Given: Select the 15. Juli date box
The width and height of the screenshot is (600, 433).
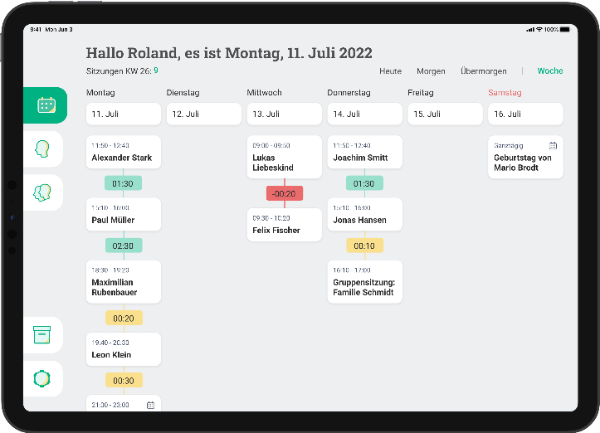Looking at the screenshot, I should coord(445,114).
